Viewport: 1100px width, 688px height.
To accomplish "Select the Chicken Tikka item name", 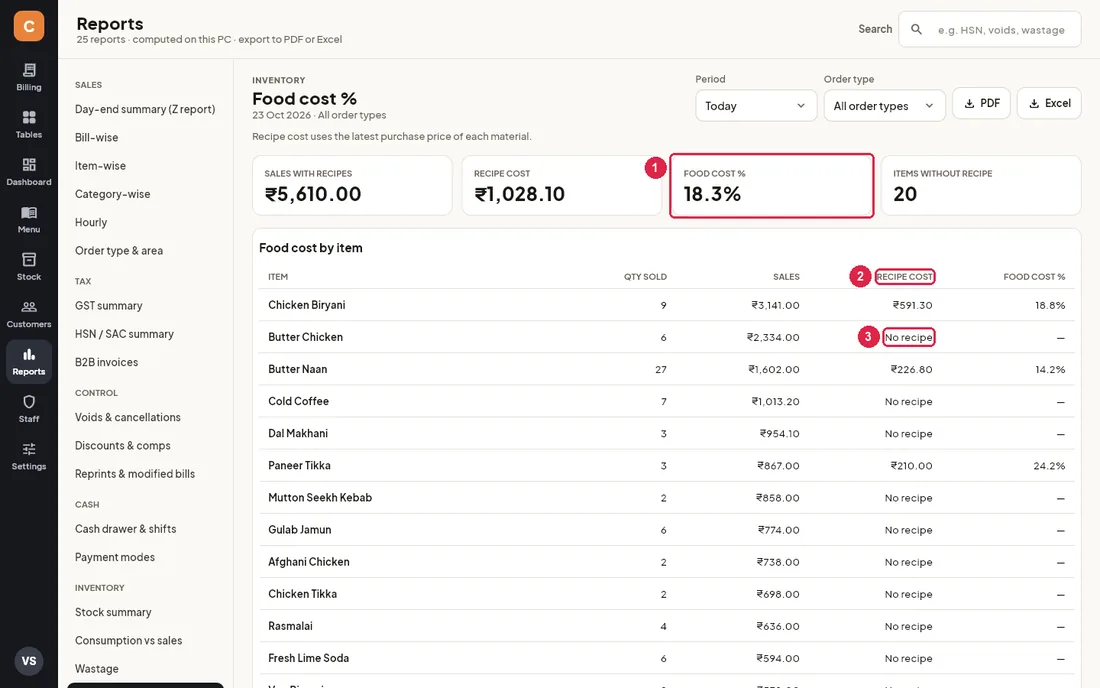I will pos(302,594).
